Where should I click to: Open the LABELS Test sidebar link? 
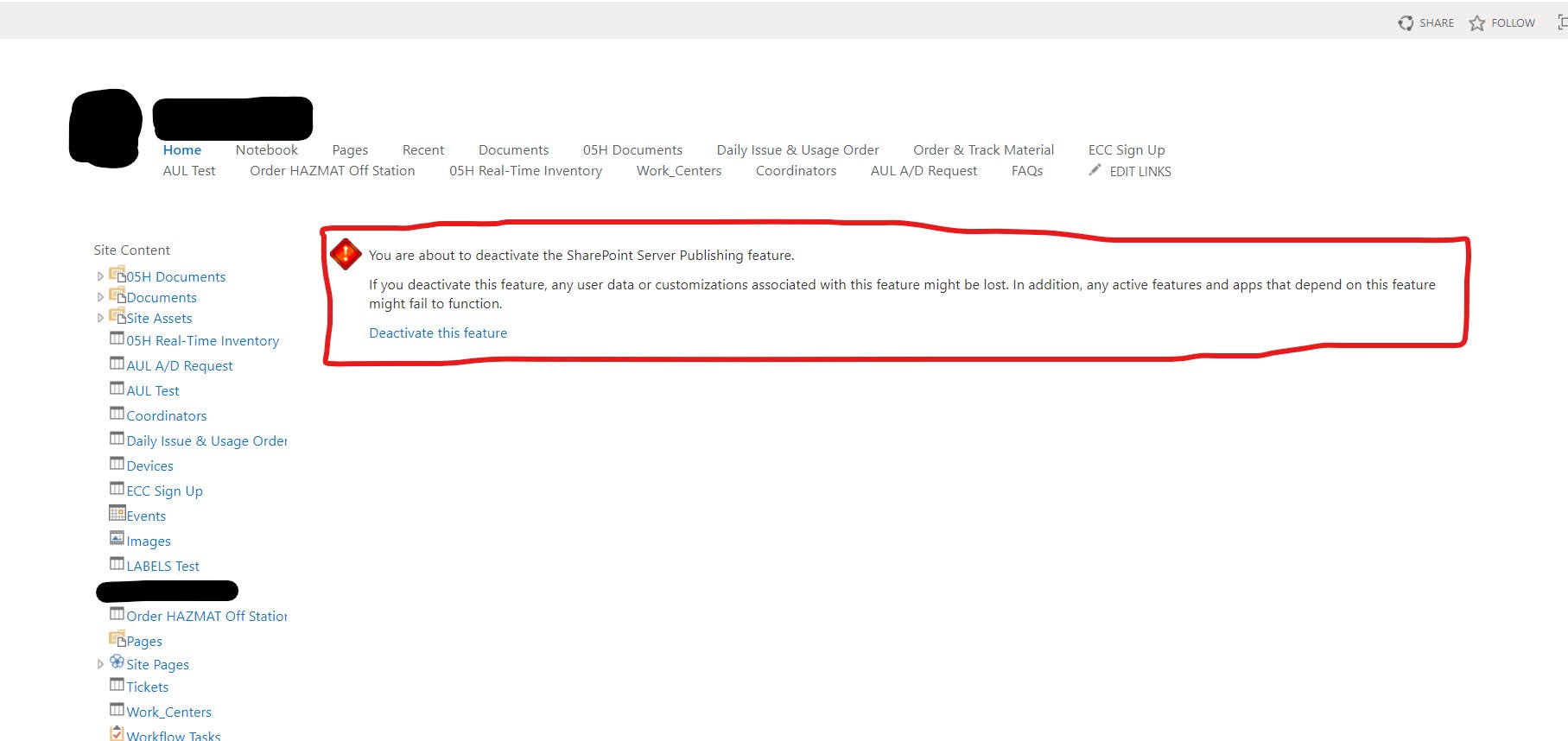pyautogui.click(x=163, y=566)
